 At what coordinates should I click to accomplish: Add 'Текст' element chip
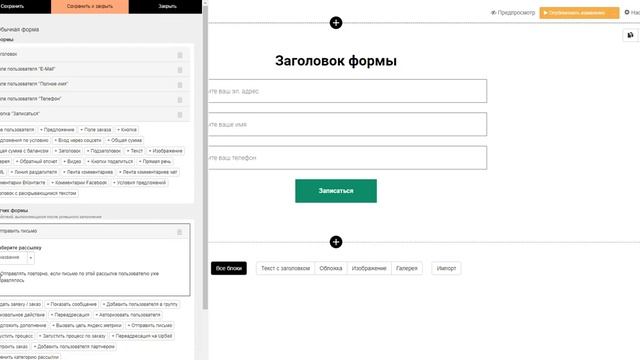click(135, 151)
